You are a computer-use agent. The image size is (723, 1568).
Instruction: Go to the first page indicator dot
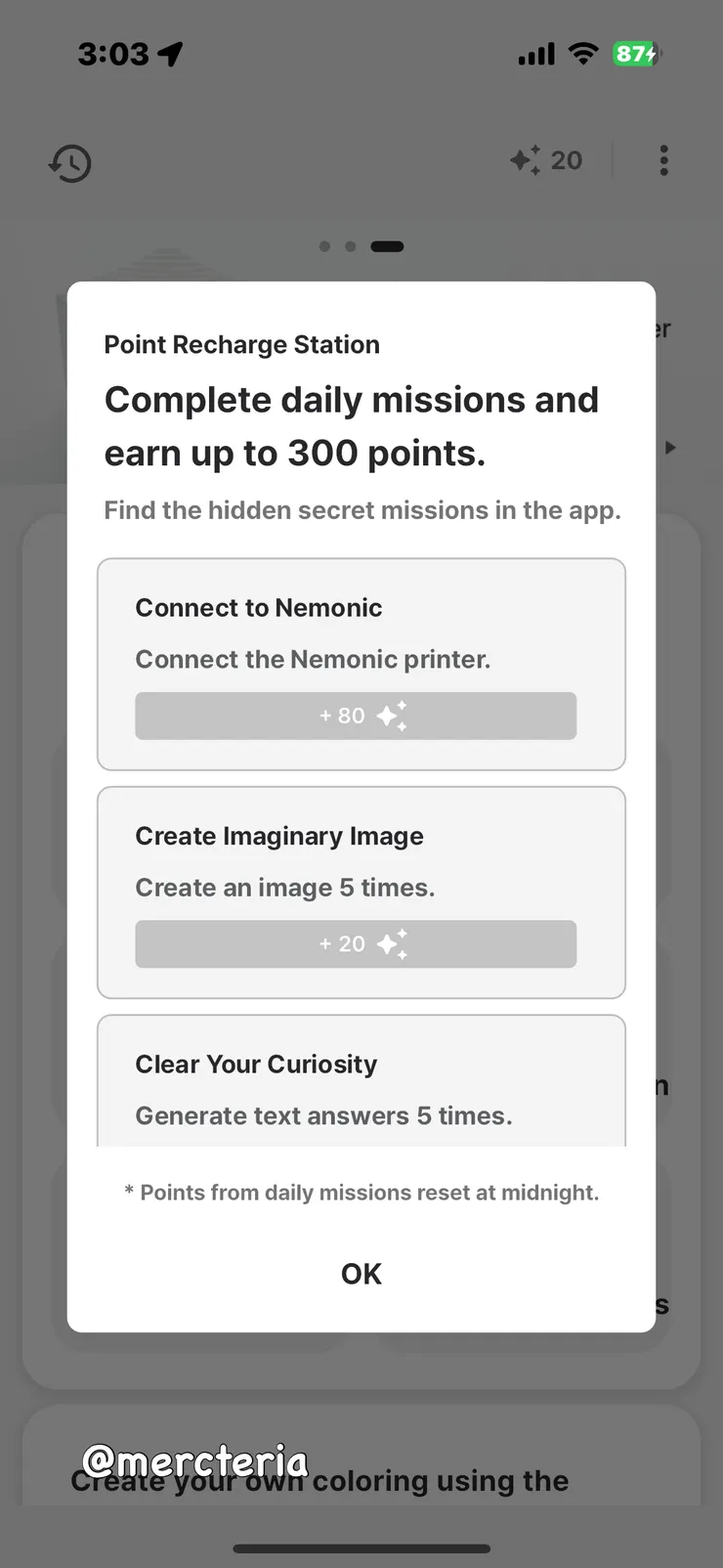tap(324, 246)
